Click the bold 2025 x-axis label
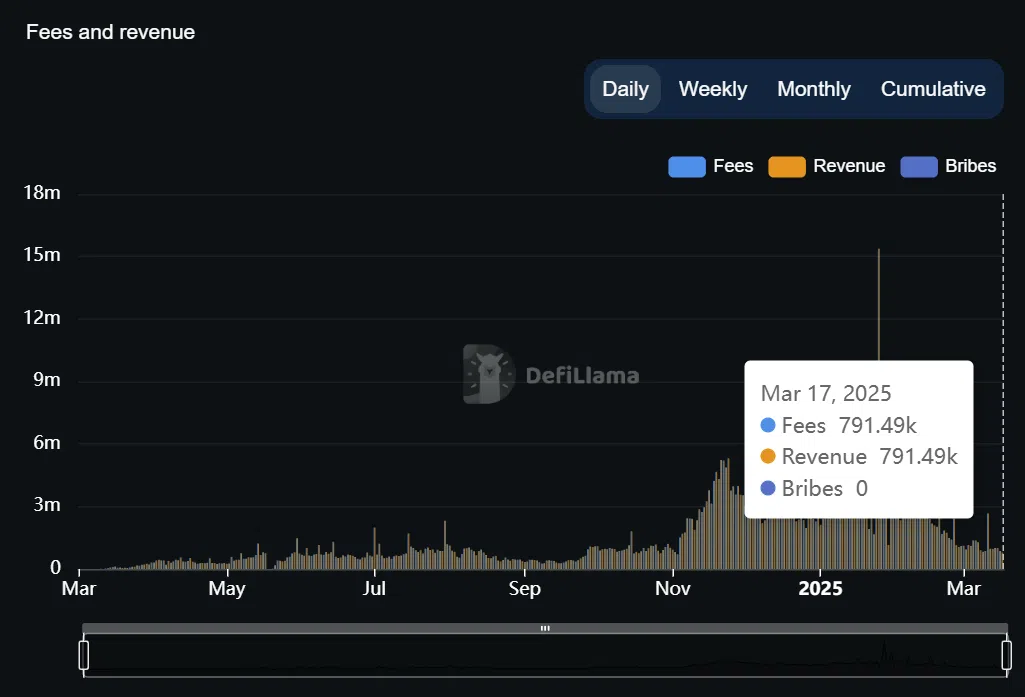Image resolution: width=1025 pixels, height=697 pixels. coord(820,588)
